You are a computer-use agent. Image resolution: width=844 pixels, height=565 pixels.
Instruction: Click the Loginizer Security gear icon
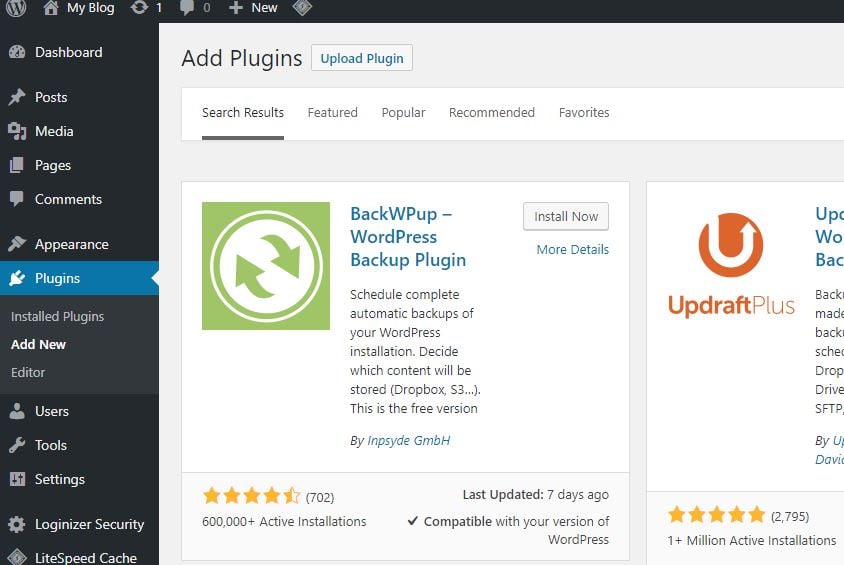click(17, 524)
